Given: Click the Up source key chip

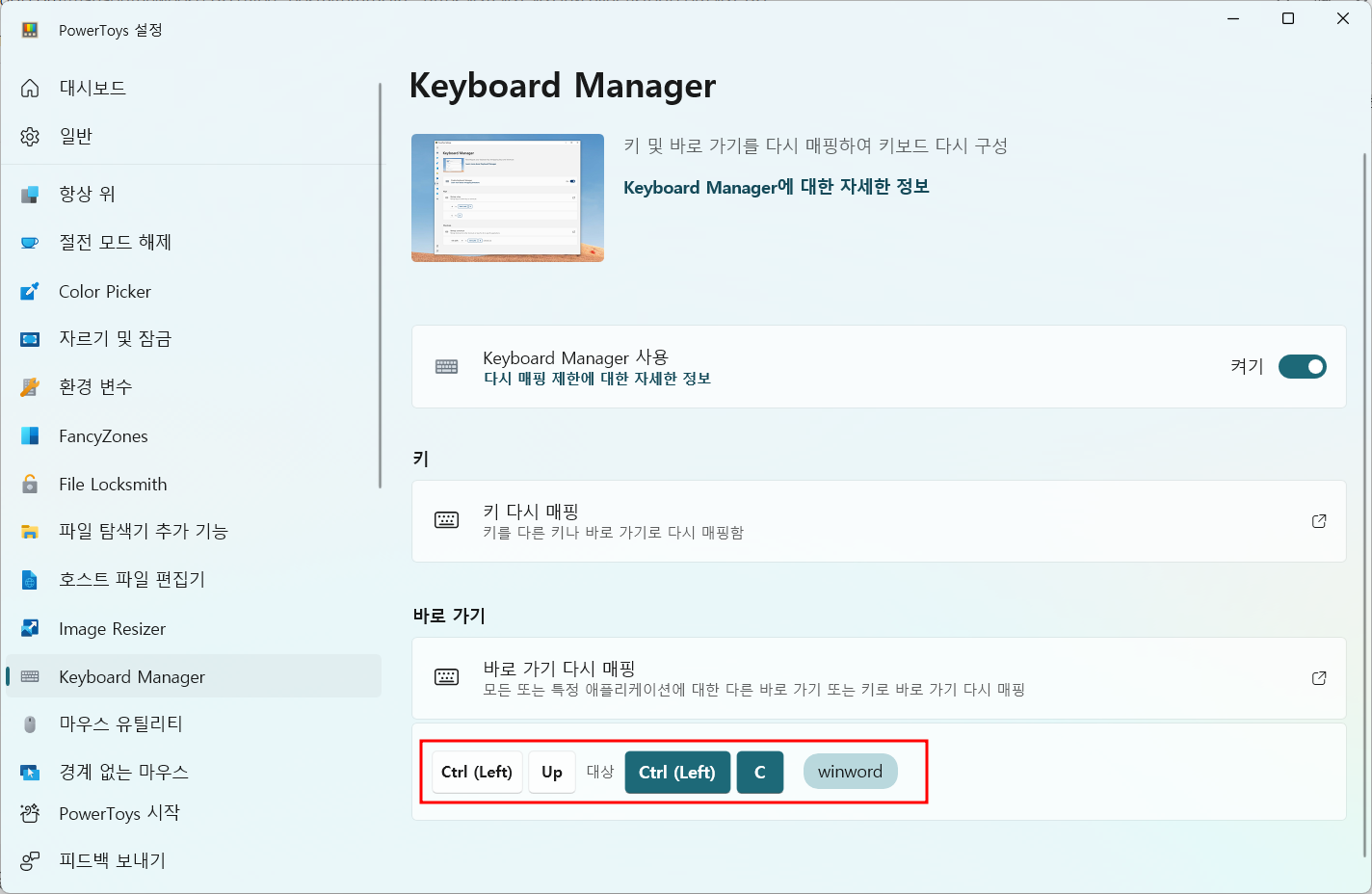Looking at the screenshot, I should pyautogui.click(x=552, y=772).
